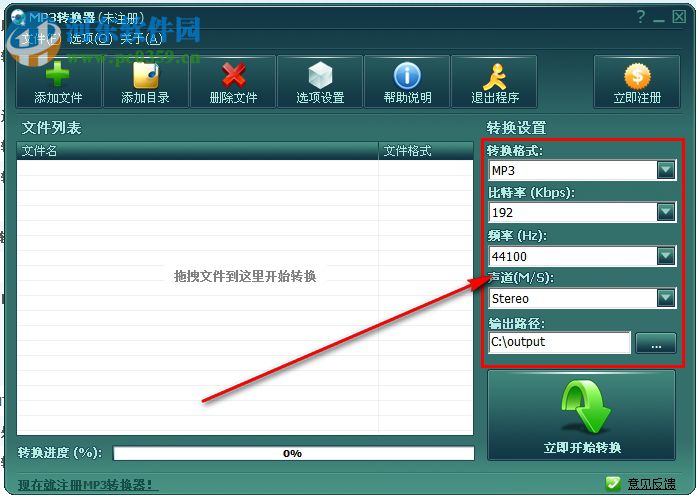This screenshot has width=696, height=495.
Task: Click the 文件格式 column header
Action: 426,151
